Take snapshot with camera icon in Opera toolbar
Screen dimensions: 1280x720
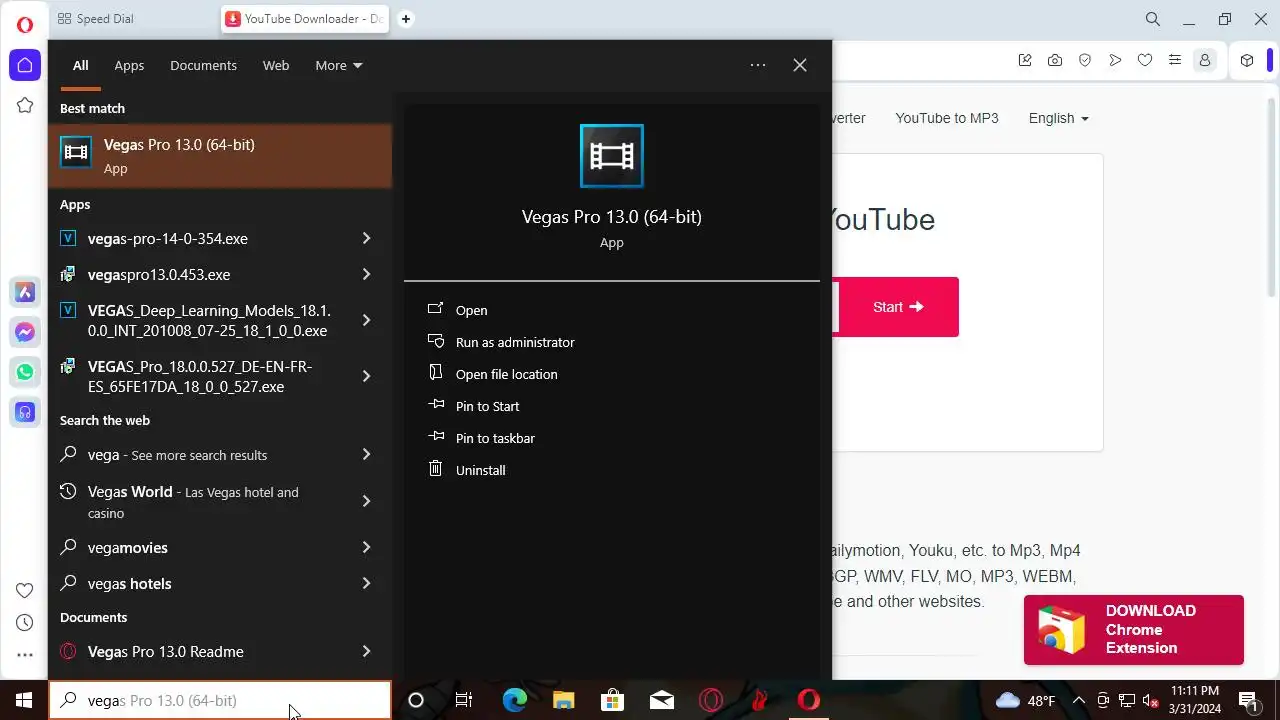[x=1055, y=60]
